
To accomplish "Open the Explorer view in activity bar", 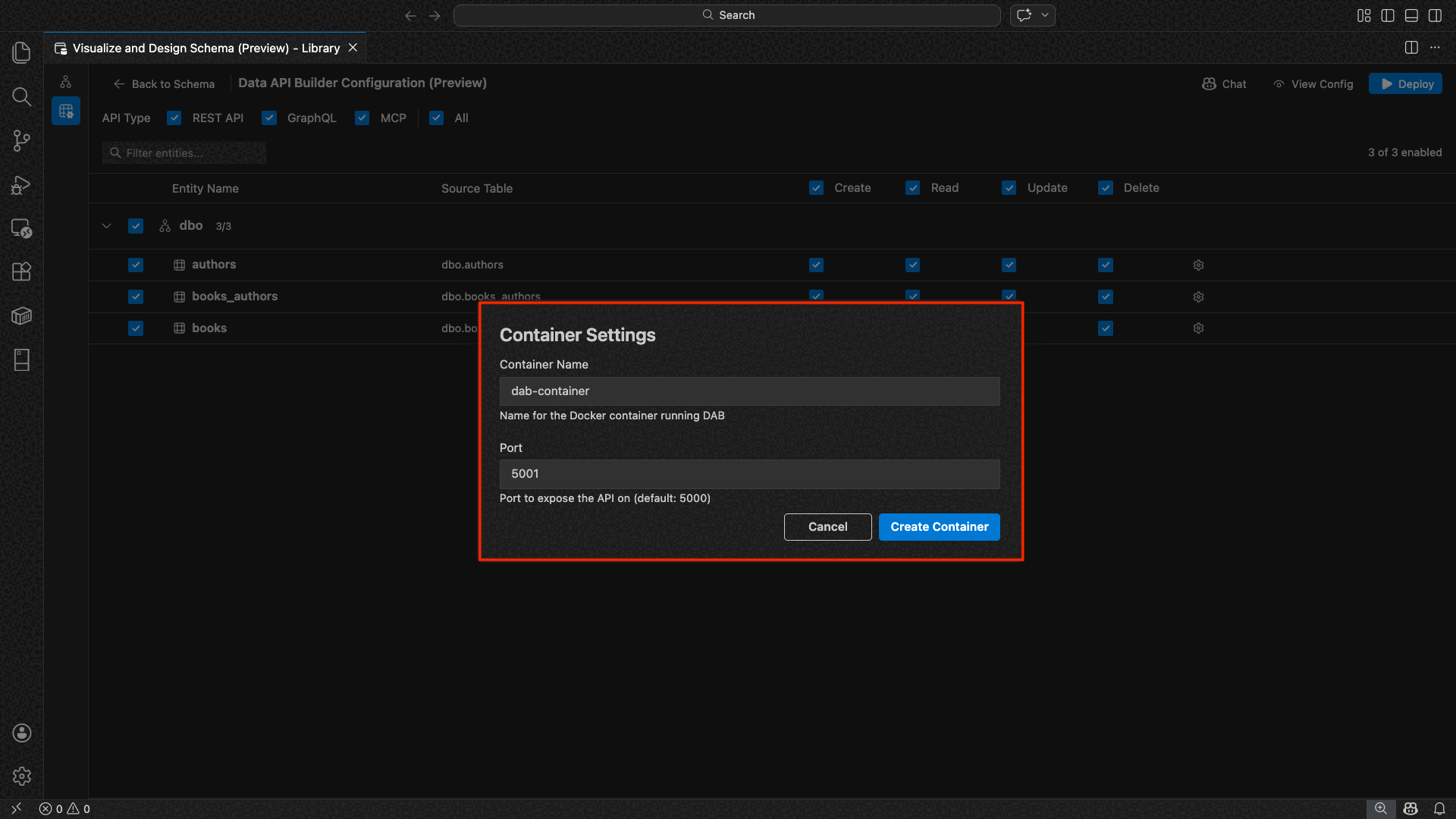I will tap(21, 52).
